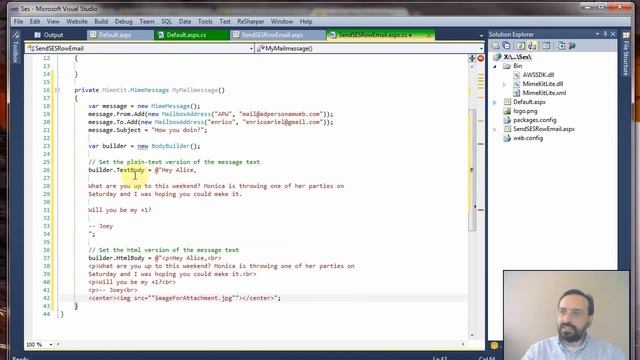Select MimeKitLite.xml in Solution Explorer
Viewport: 640px width, 360px height.
(544, 93)
